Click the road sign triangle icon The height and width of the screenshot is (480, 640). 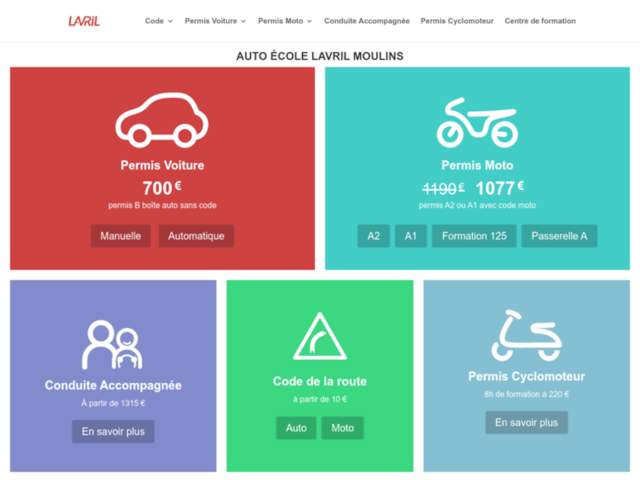point(319,337)
